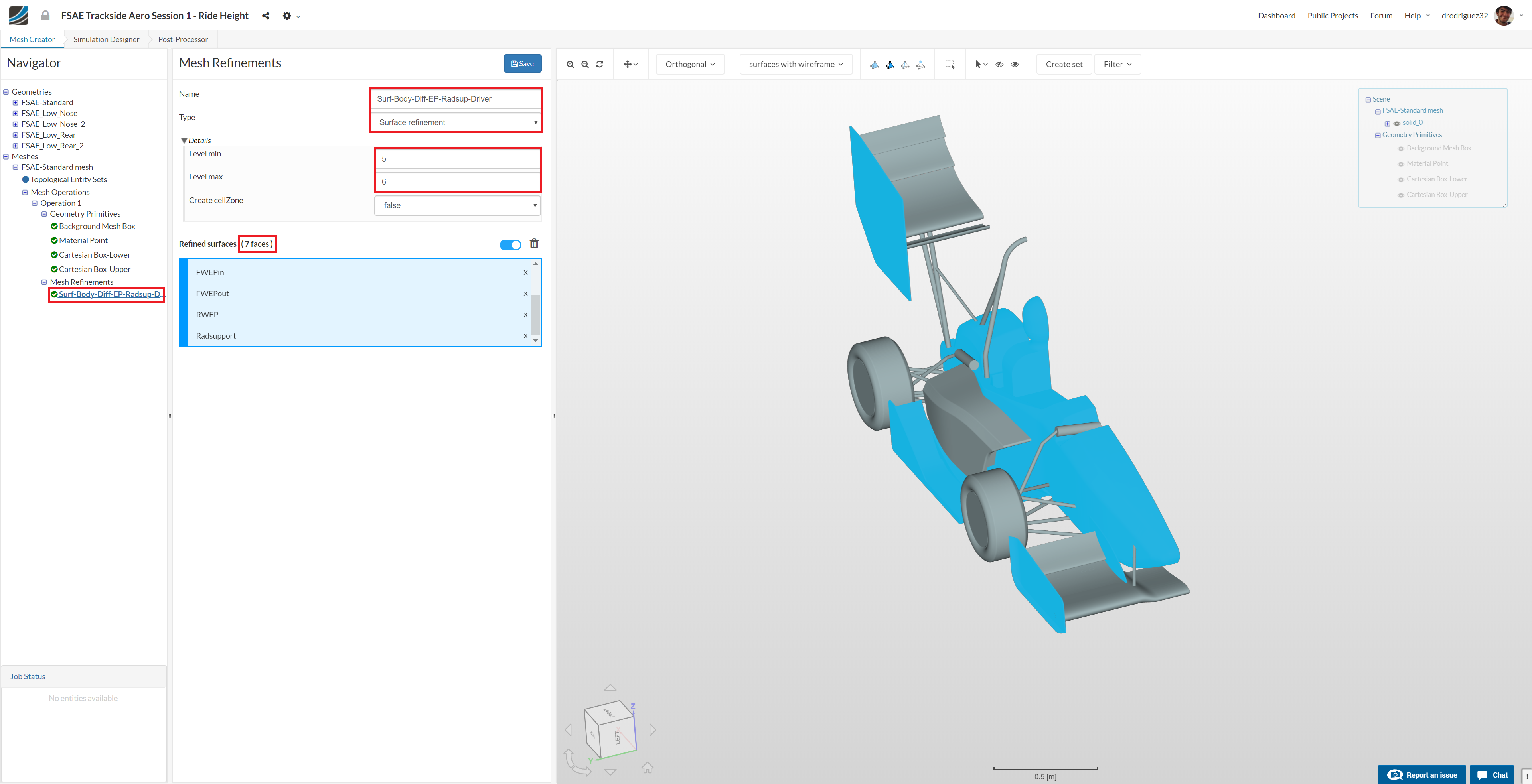
Task: Toggle visibility of solid_0 in Scene
Action: [x=1396, y=123]
